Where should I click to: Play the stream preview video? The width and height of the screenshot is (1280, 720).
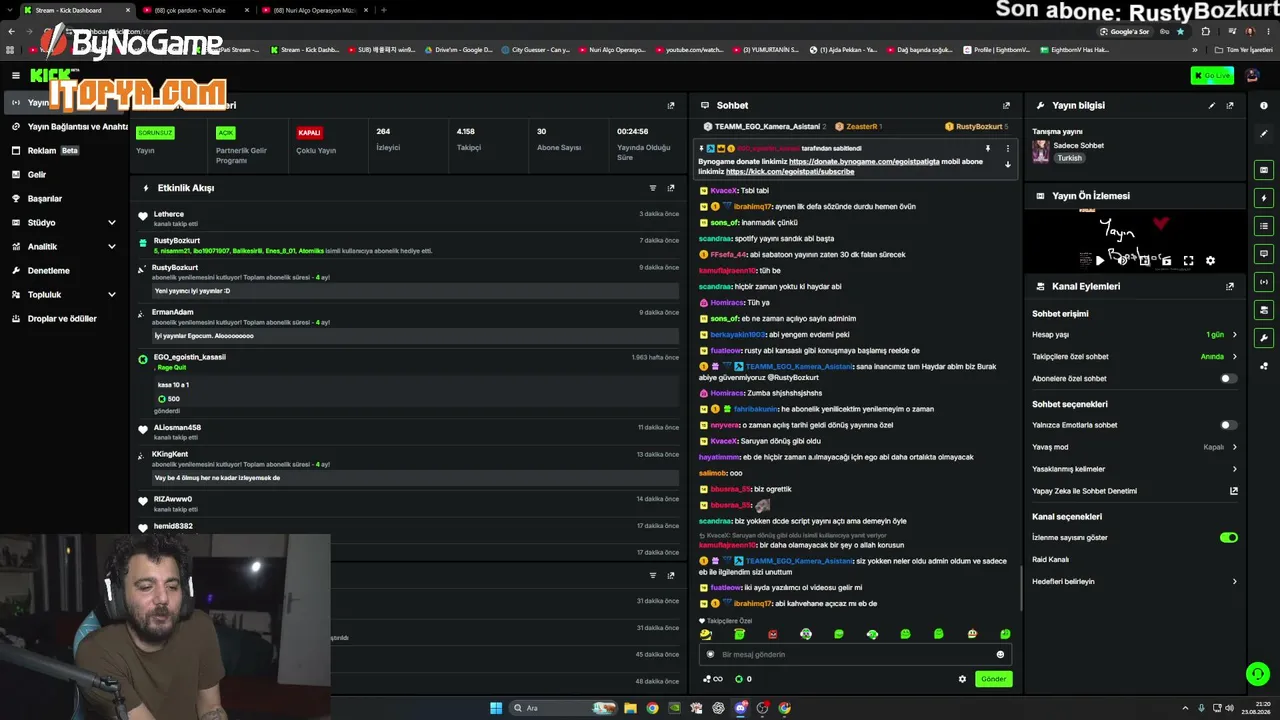tap(1099, 261)
